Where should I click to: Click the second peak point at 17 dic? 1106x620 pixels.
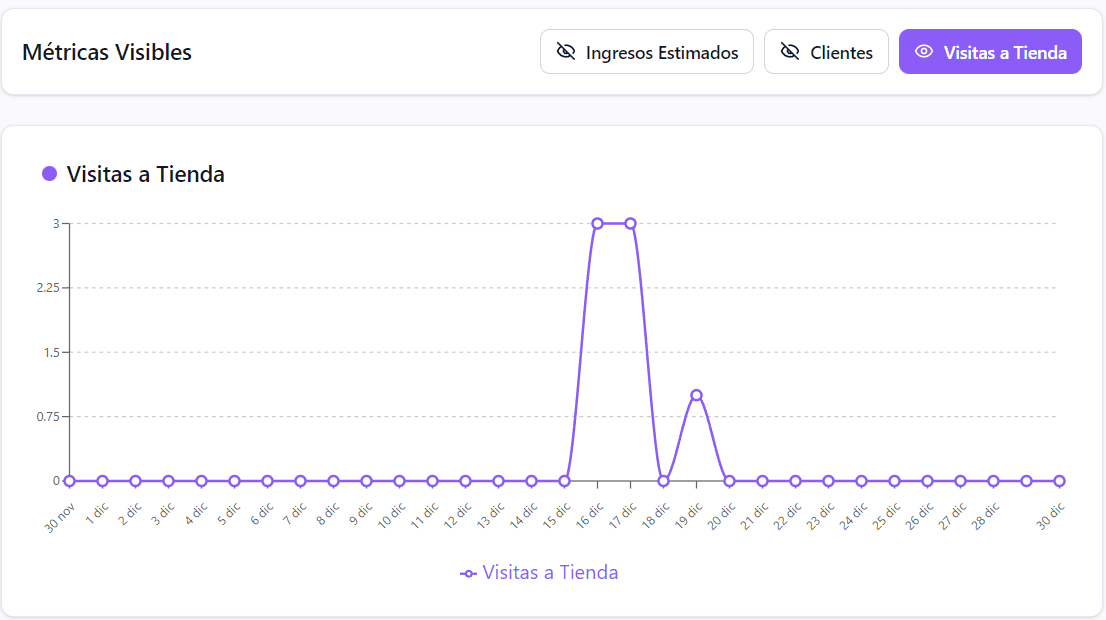click(631, 222)
